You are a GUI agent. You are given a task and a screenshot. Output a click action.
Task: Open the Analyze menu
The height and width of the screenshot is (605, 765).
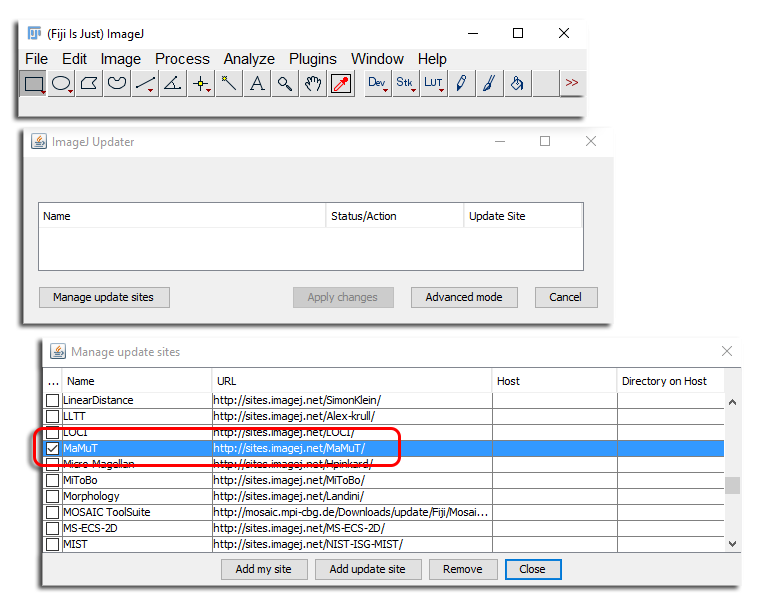(249, 59)
